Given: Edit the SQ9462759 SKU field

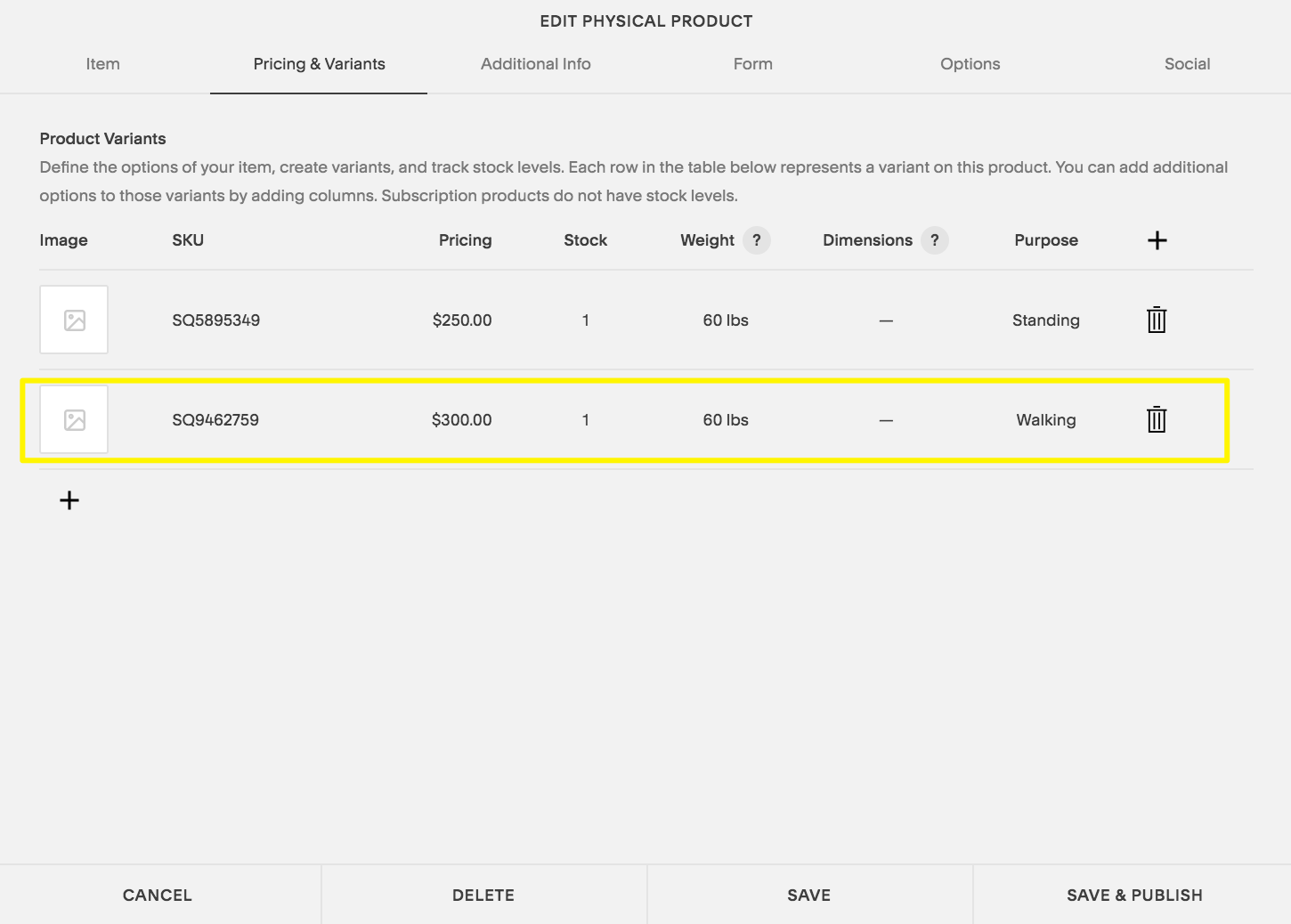Looking at the screenshot, I should coord(215,420).
